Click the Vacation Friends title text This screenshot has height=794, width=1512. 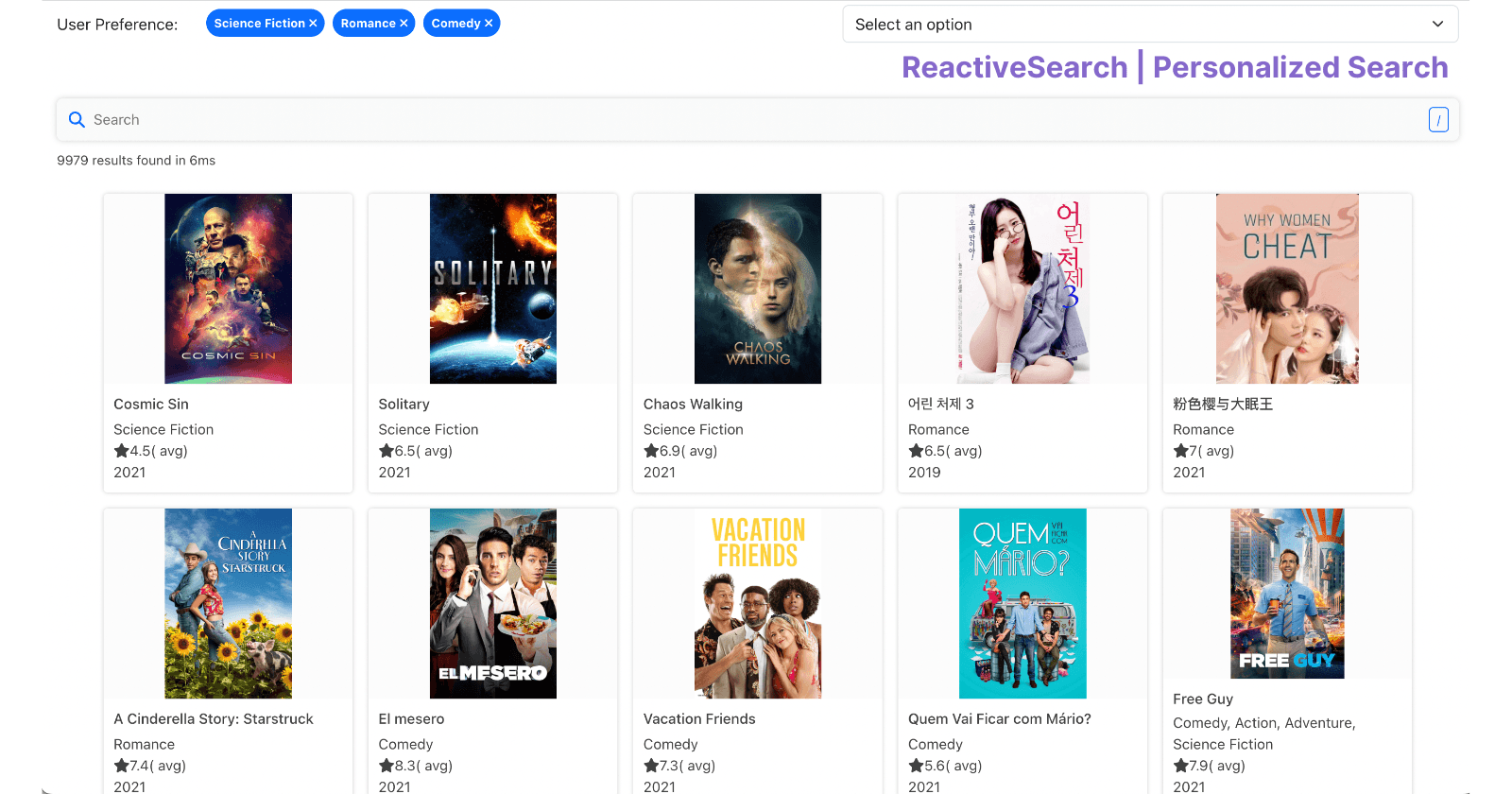[699, 718]
